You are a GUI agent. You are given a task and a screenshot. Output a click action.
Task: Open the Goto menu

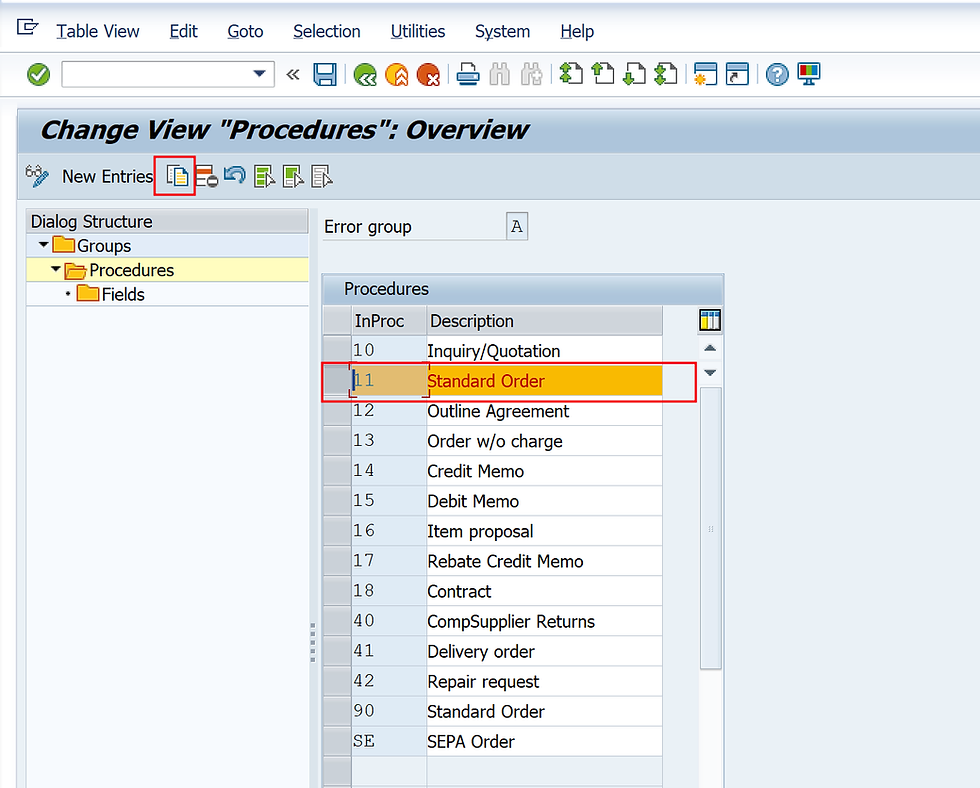(245, 31)
